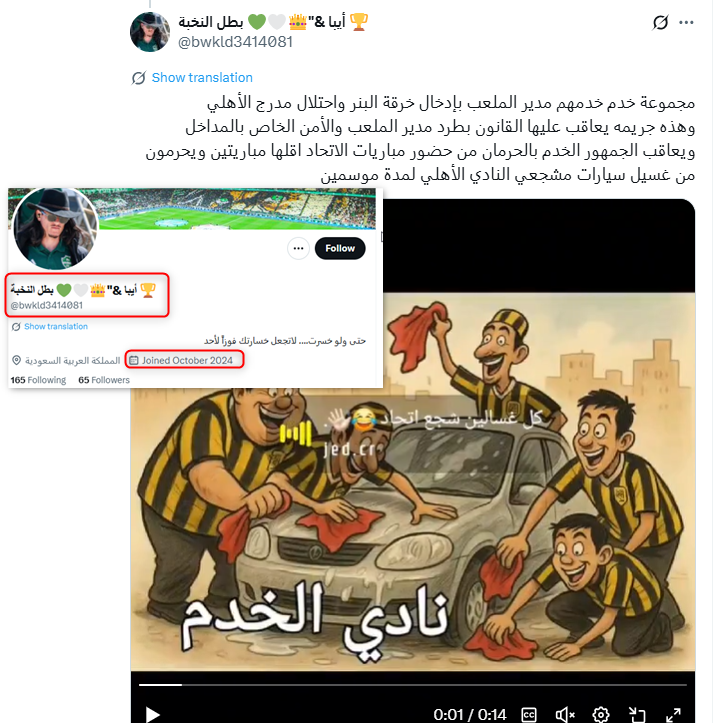This screenshot has width=719, height=723.
Task: Seek on the video progress bar
Action: [413, 685]
